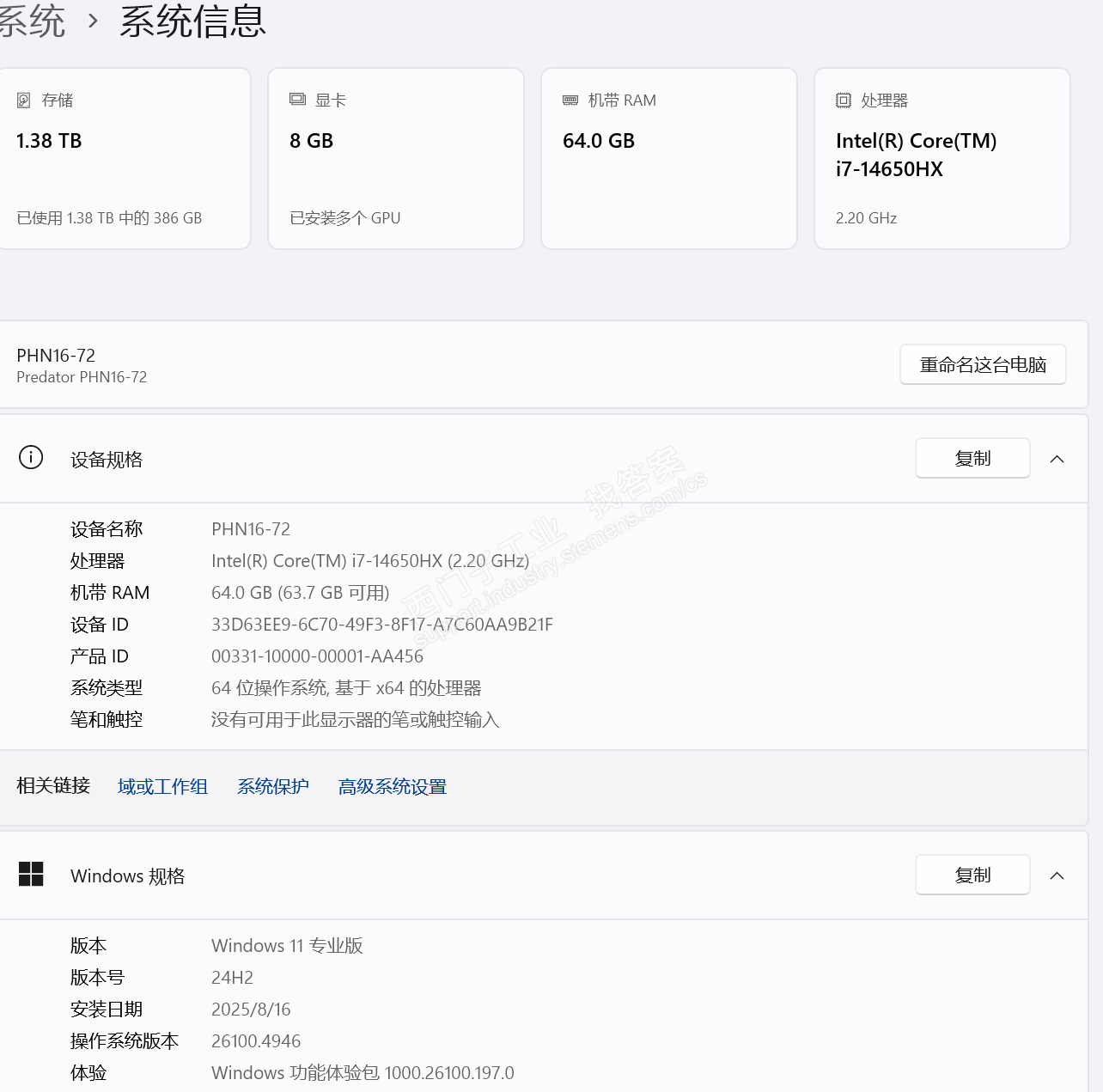Viewport: 1103px width, 1092px height.
Task: Click the device name value PHN16-72 in 设备规格
Action: pyautogui.click(x=251, y=529)
